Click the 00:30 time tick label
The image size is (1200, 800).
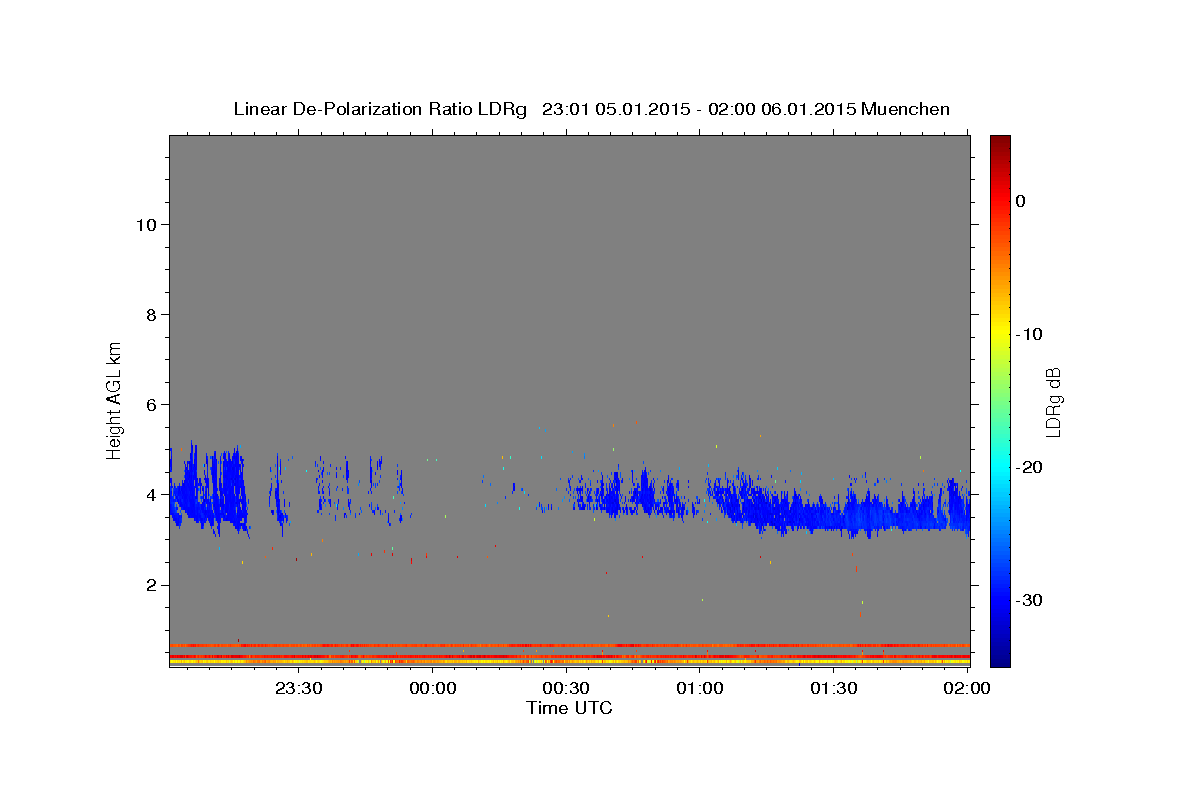pos(566,688)
